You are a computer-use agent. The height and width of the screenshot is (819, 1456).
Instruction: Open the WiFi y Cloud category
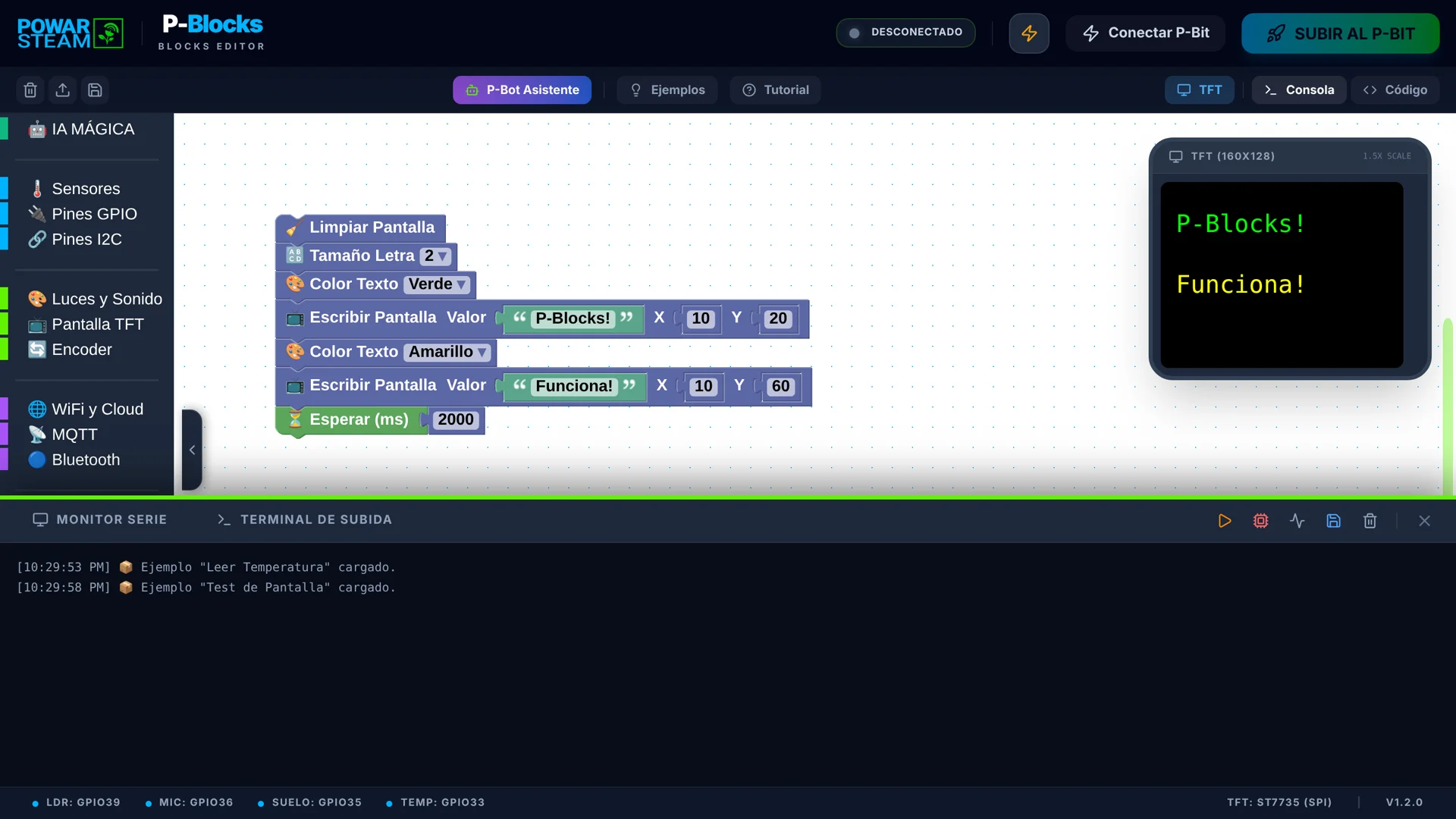(86, 409)
